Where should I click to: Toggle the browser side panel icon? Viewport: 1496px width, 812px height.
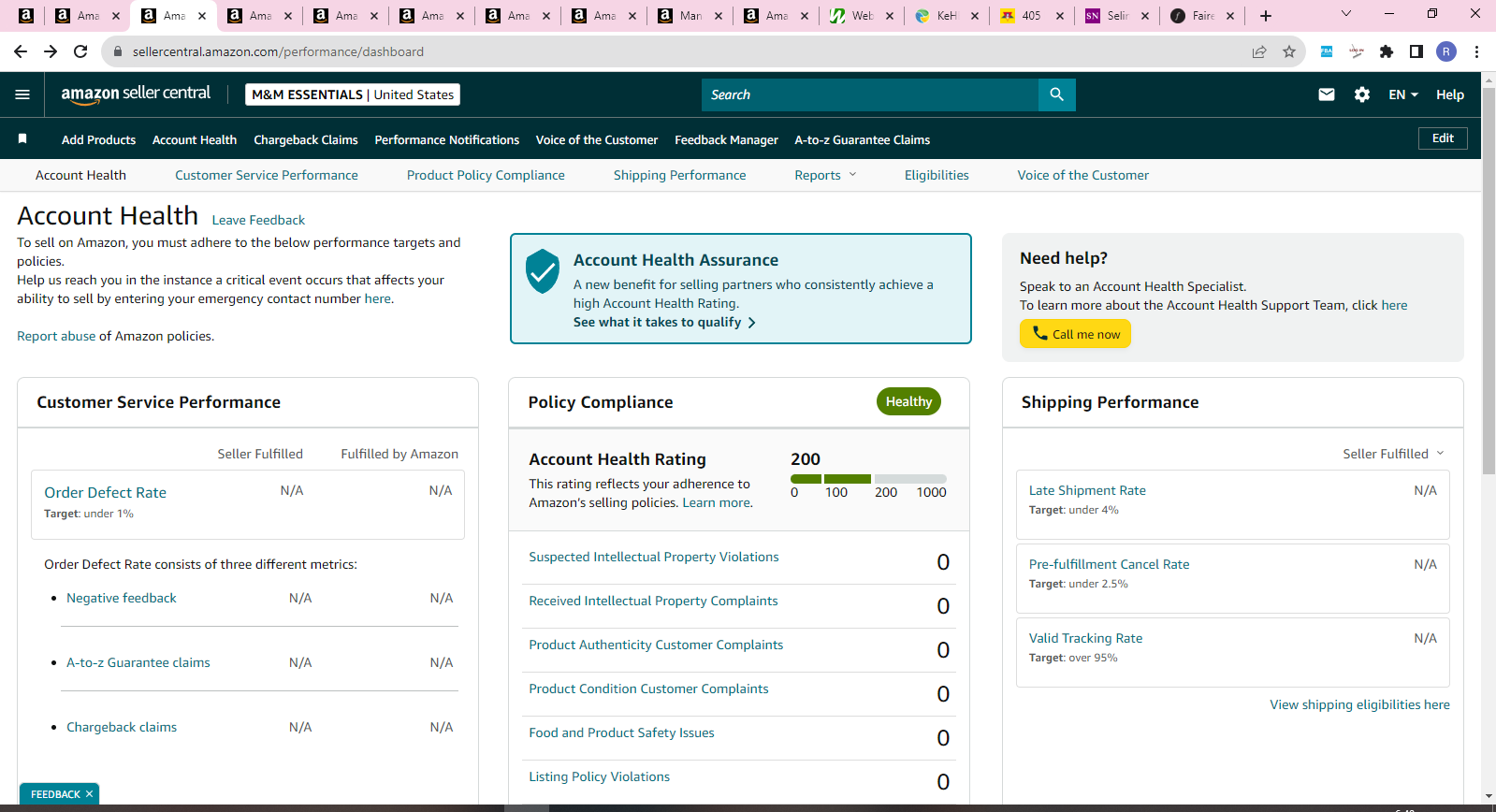(1416, 51)
